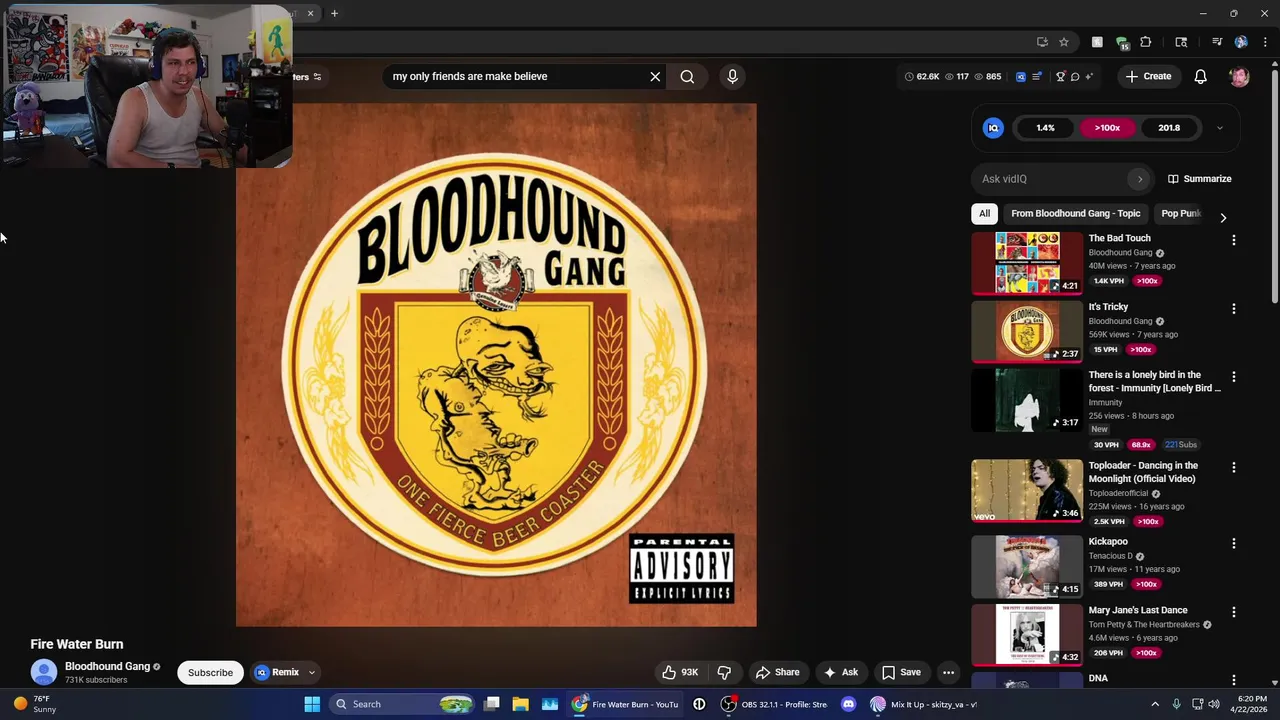This screenshot has height=720, width=1280.
Task: Click the green extension icon with 15 badge
Action: point(1122,43)
